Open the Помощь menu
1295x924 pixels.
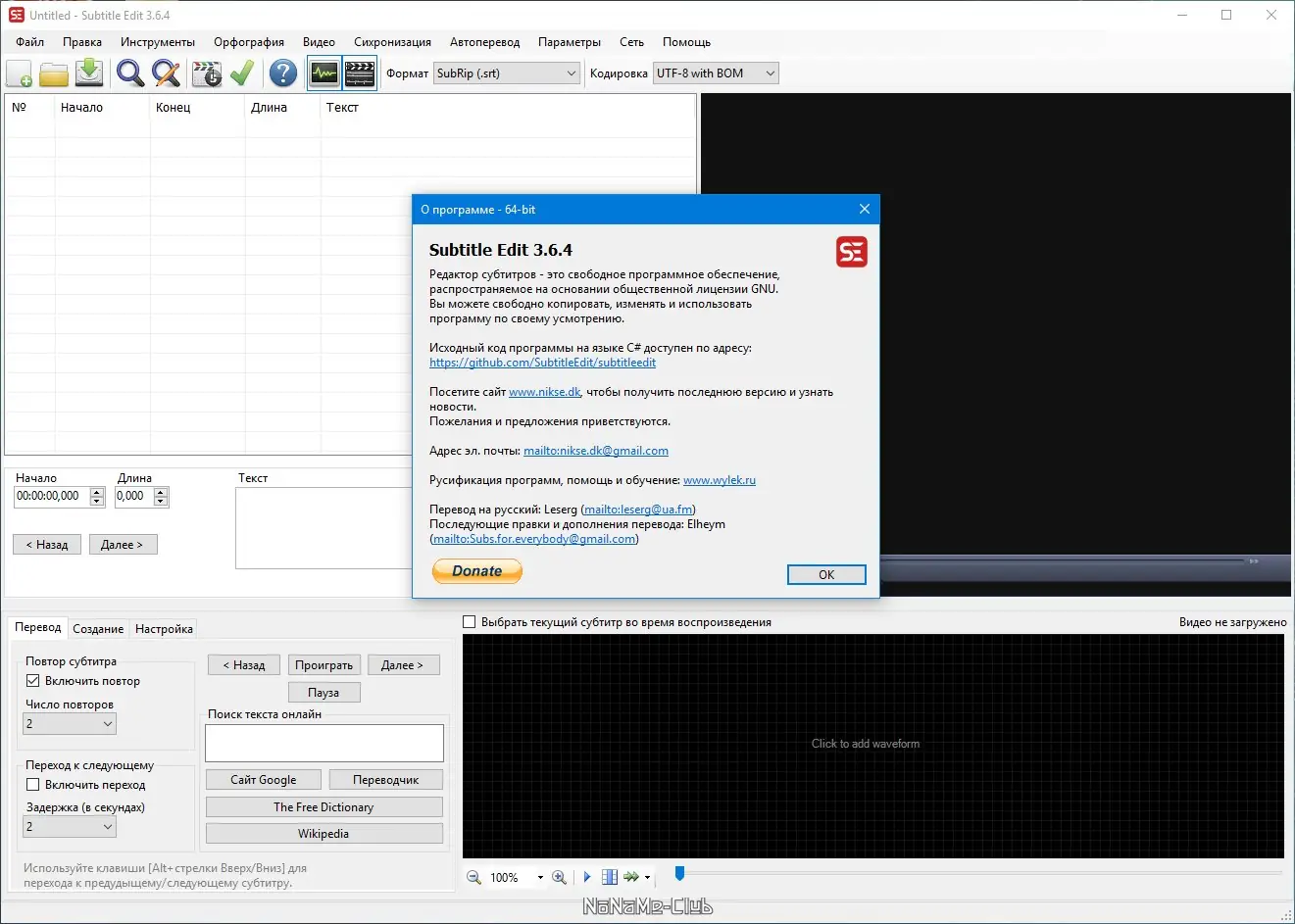(686, 42)
